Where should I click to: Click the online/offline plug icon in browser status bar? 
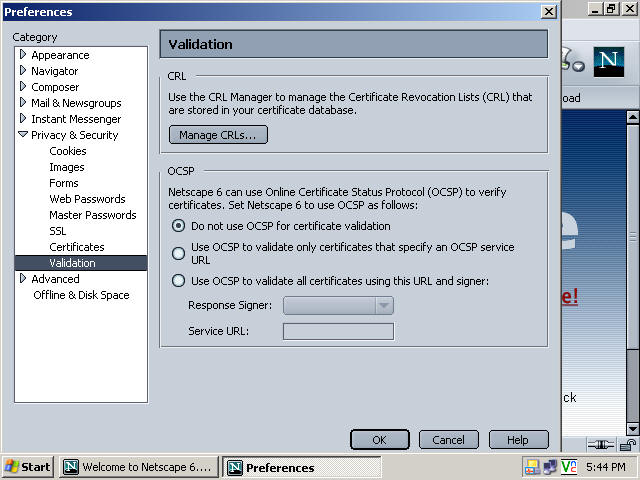(x=600, y=444)
